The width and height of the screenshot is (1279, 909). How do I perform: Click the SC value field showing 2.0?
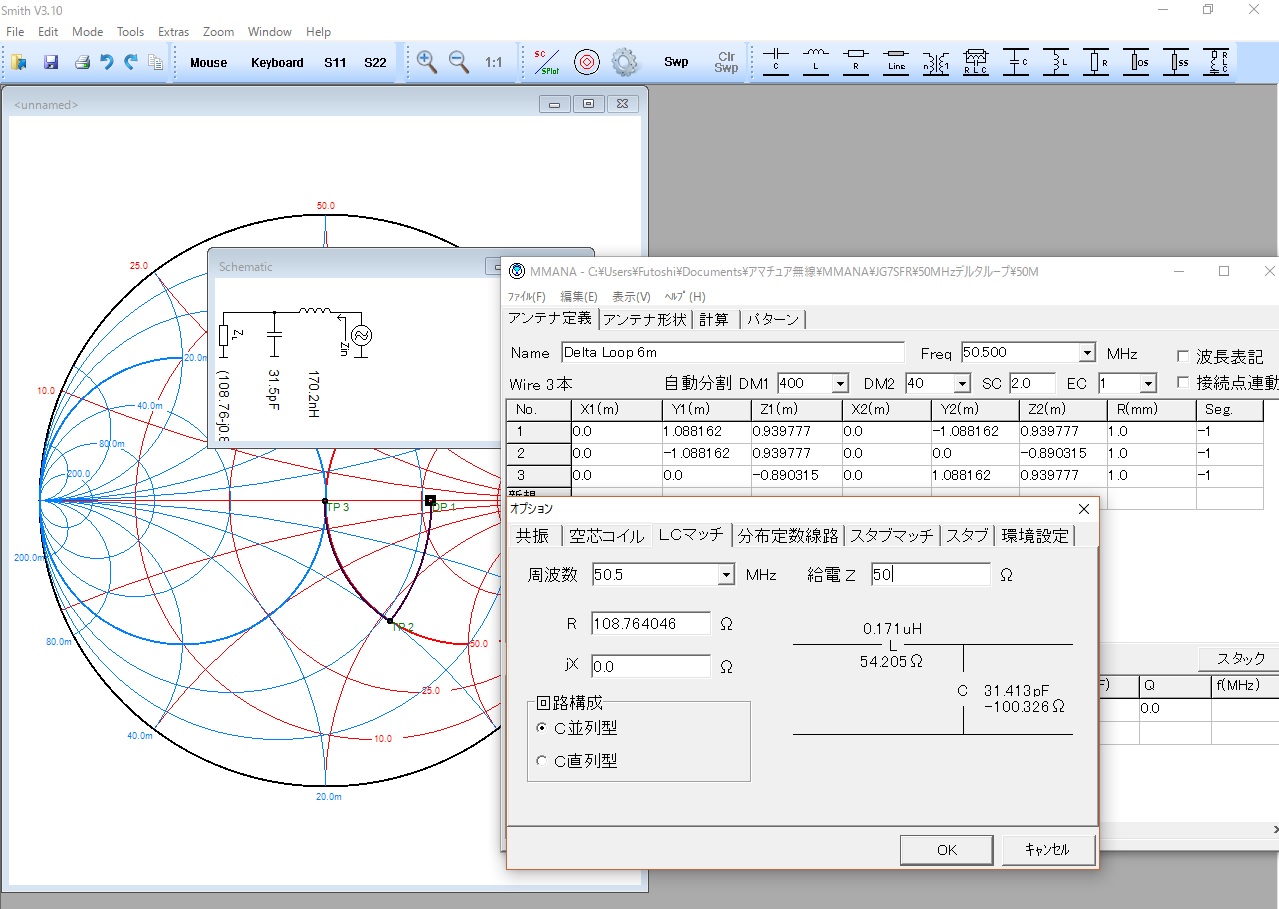point(1032,384)
